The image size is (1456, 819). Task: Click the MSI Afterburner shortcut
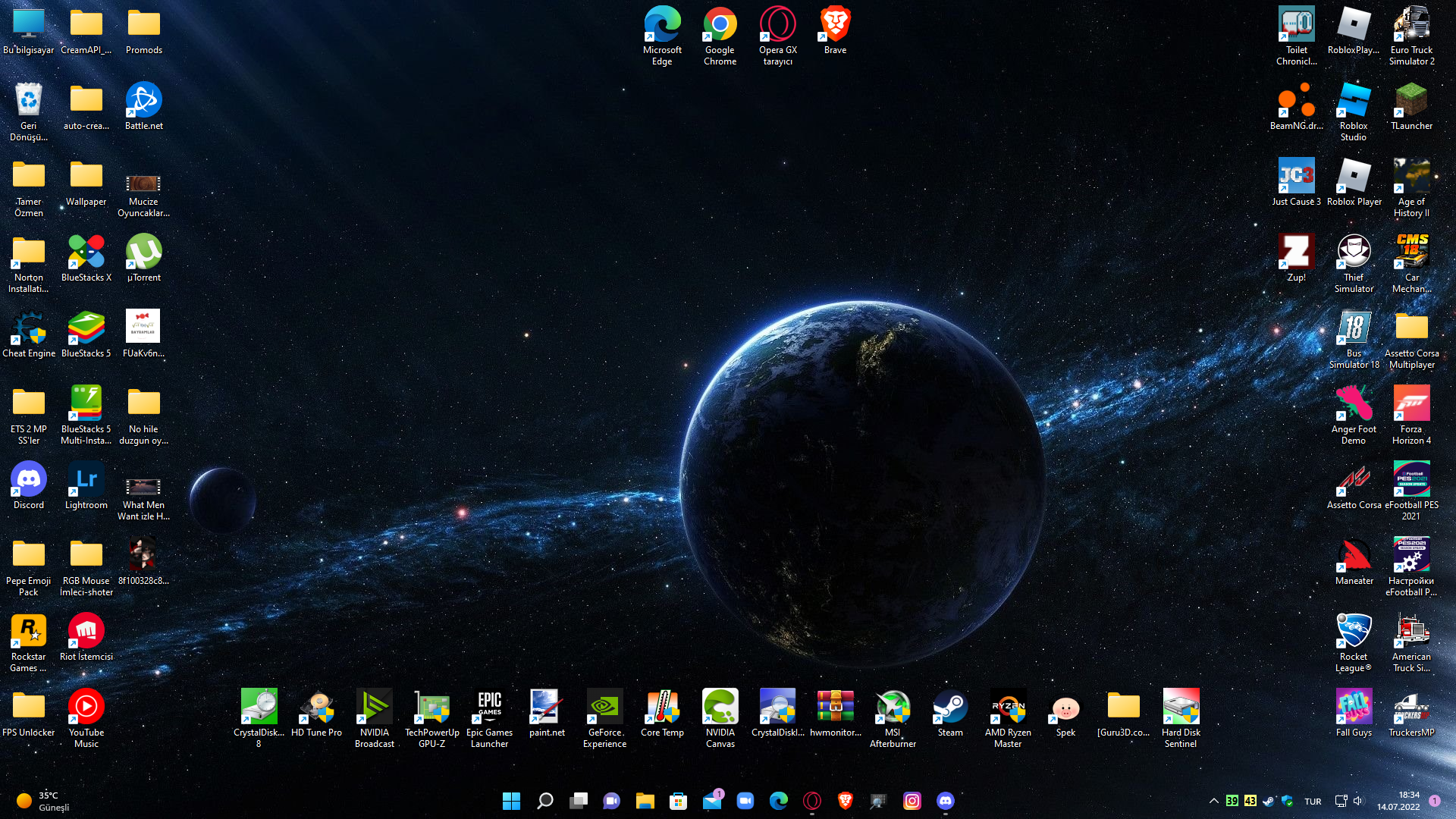[893, 718]
